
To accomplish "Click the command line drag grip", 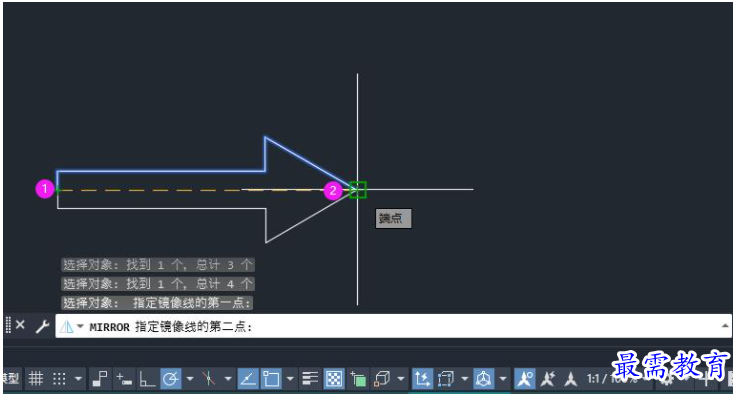I will pyautogui.click(x=8, y=325).
